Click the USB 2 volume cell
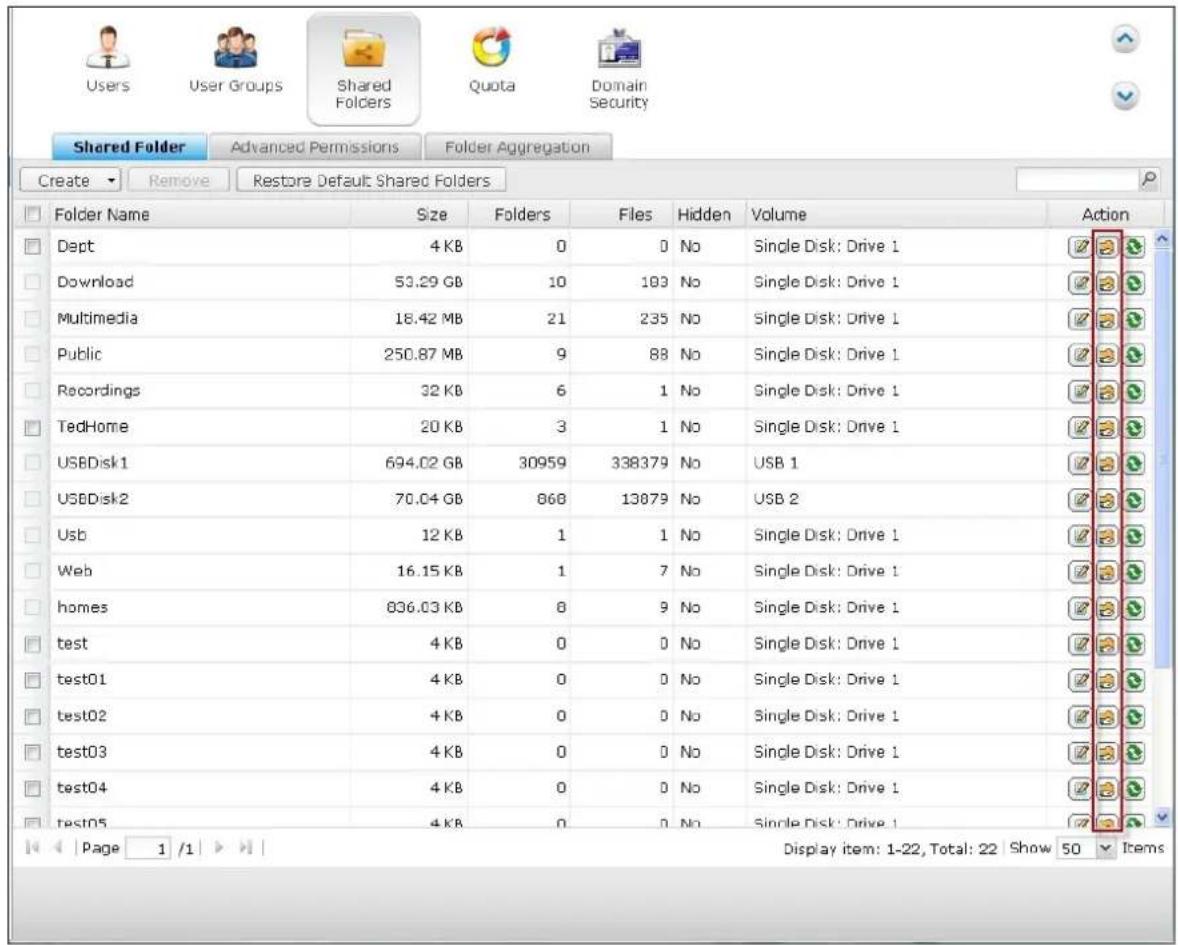The height and width of the screenshot is (945, 1178). click(776, 499)
